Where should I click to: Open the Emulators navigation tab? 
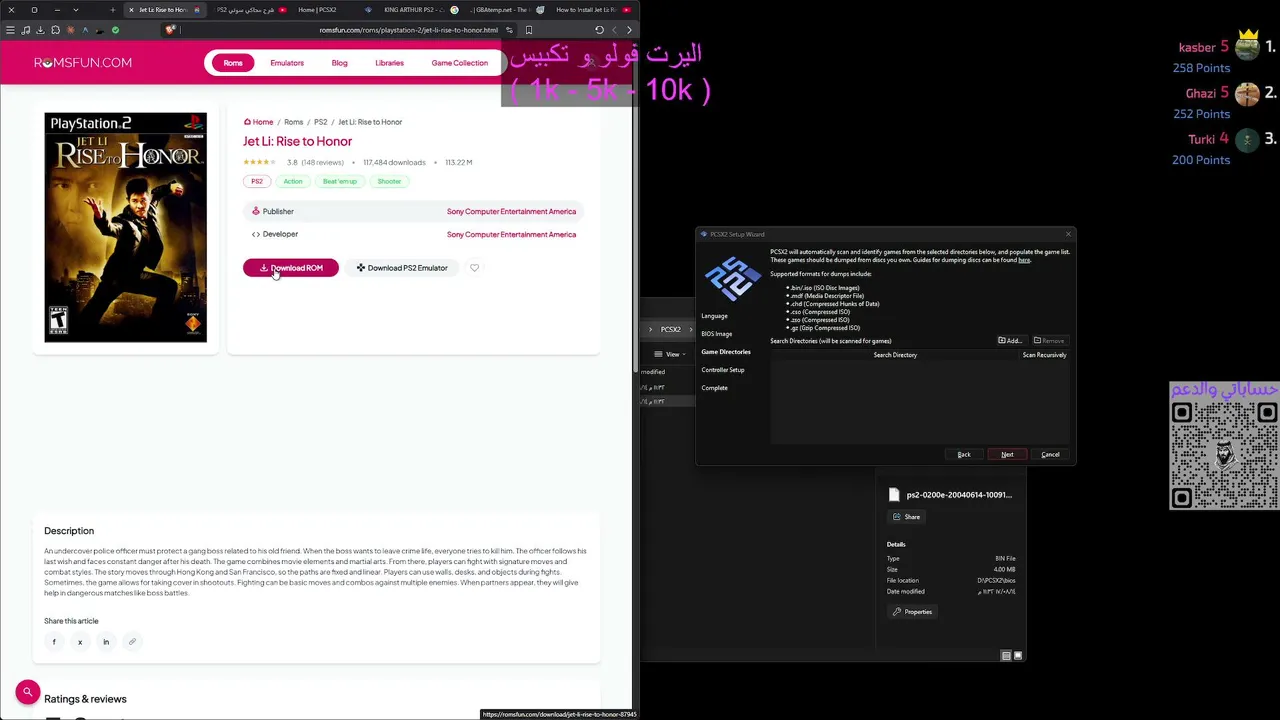287,63
